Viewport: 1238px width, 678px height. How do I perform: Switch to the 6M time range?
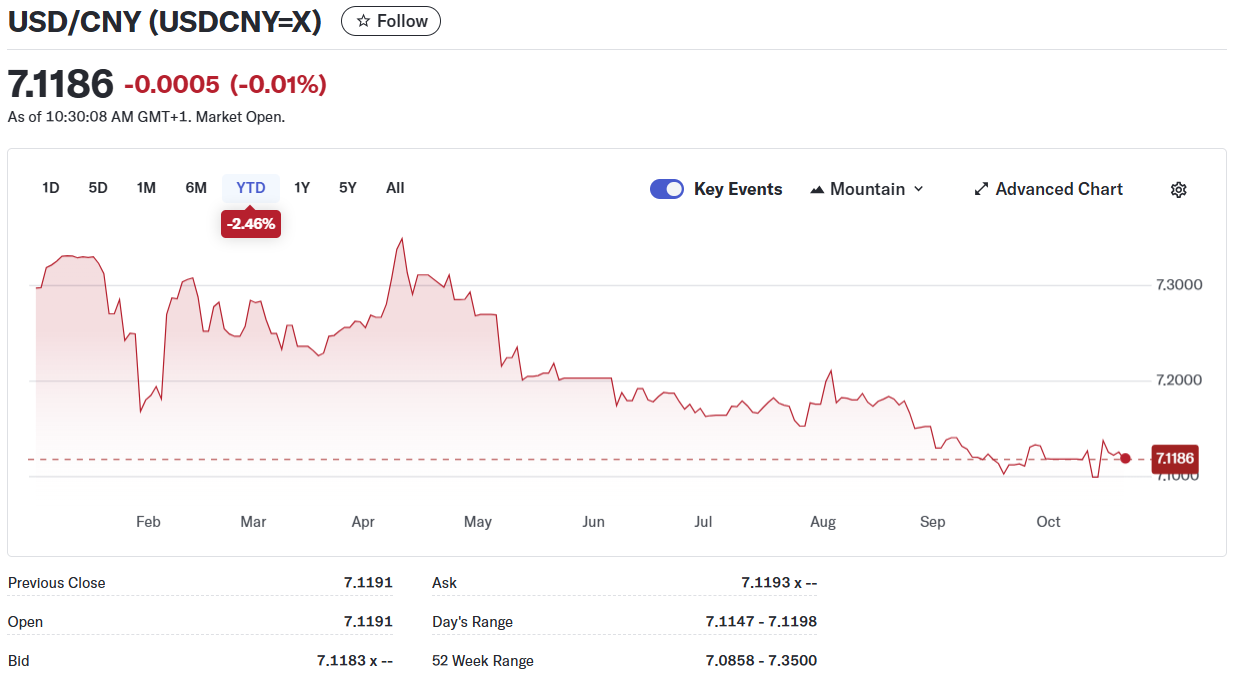click(196, 188)
